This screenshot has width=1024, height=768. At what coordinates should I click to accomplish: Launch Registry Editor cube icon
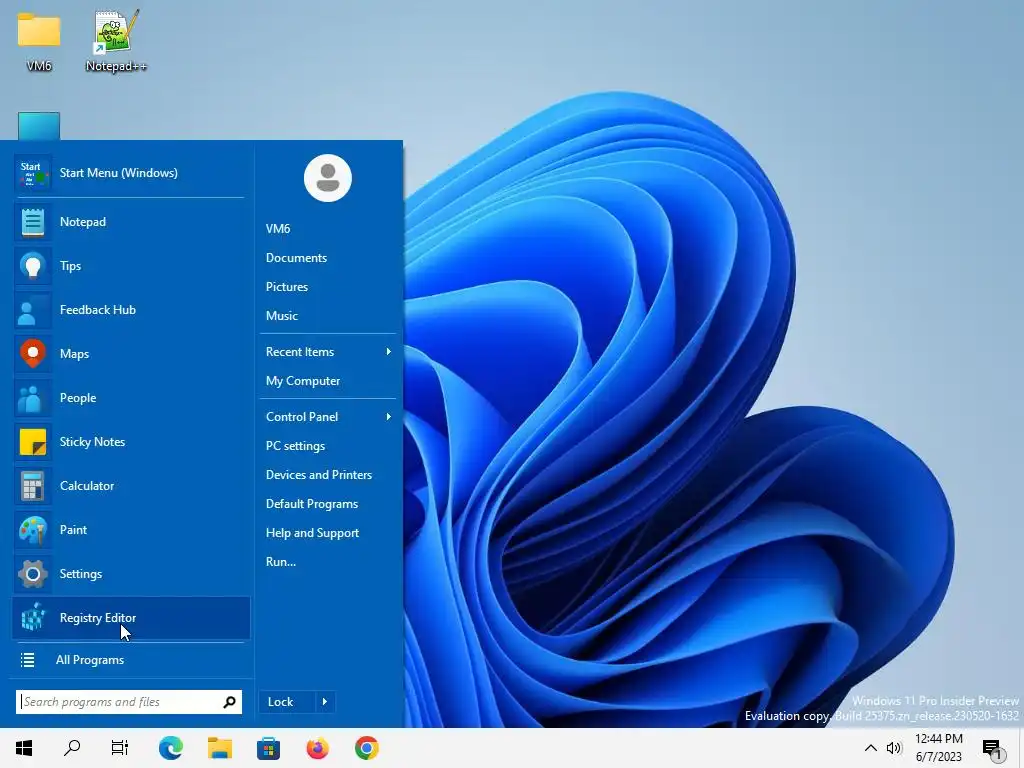click(33, 618)
